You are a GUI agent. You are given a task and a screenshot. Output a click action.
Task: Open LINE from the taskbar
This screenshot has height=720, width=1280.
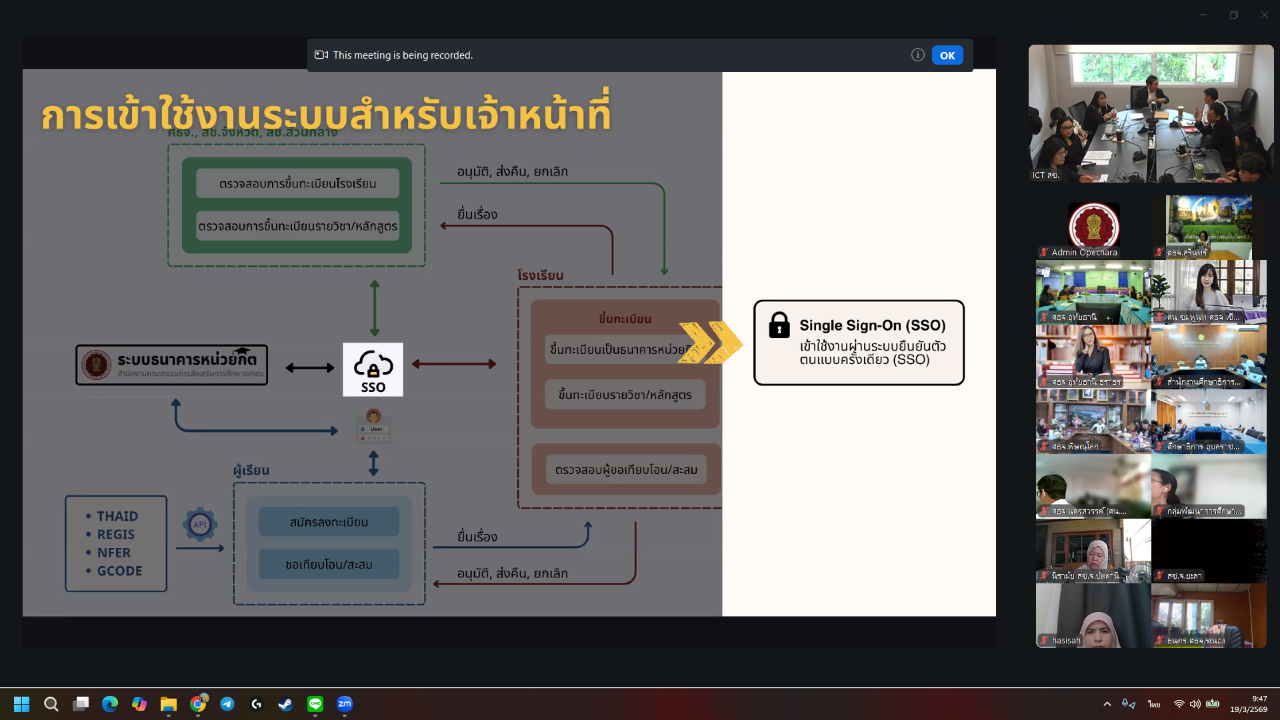[315, 704]
